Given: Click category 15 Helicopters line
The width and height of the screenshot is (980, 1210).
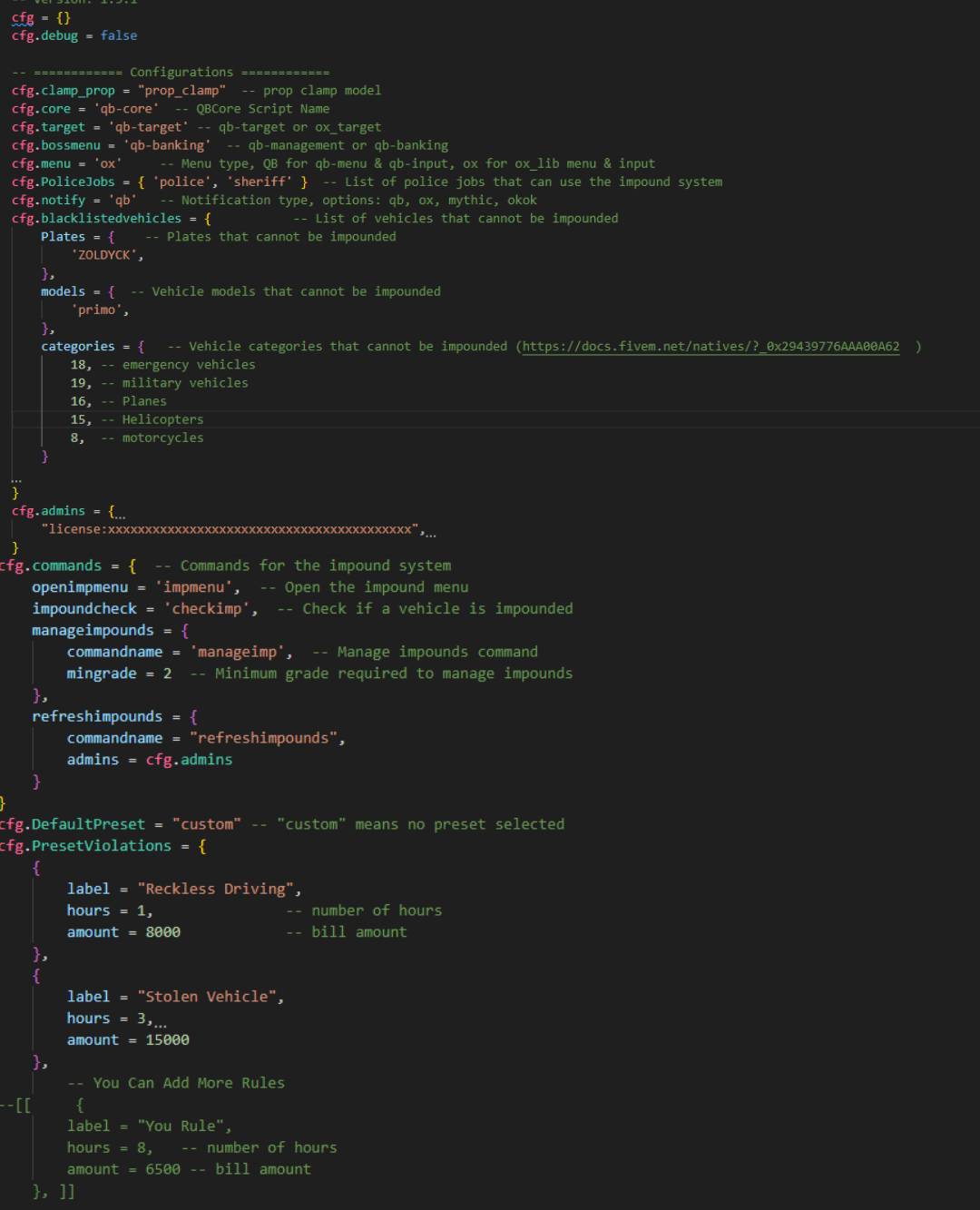Looking at the screenshot, I should (x=136, y=419).
